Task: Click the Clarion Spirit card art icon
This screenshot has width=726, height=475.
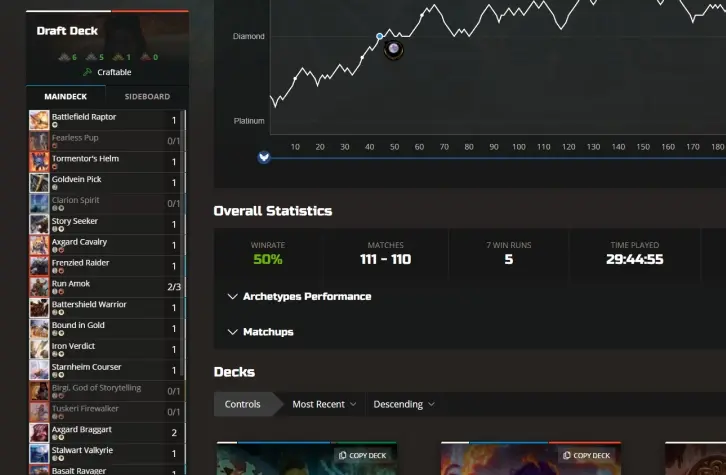Action: click(39, 203)
